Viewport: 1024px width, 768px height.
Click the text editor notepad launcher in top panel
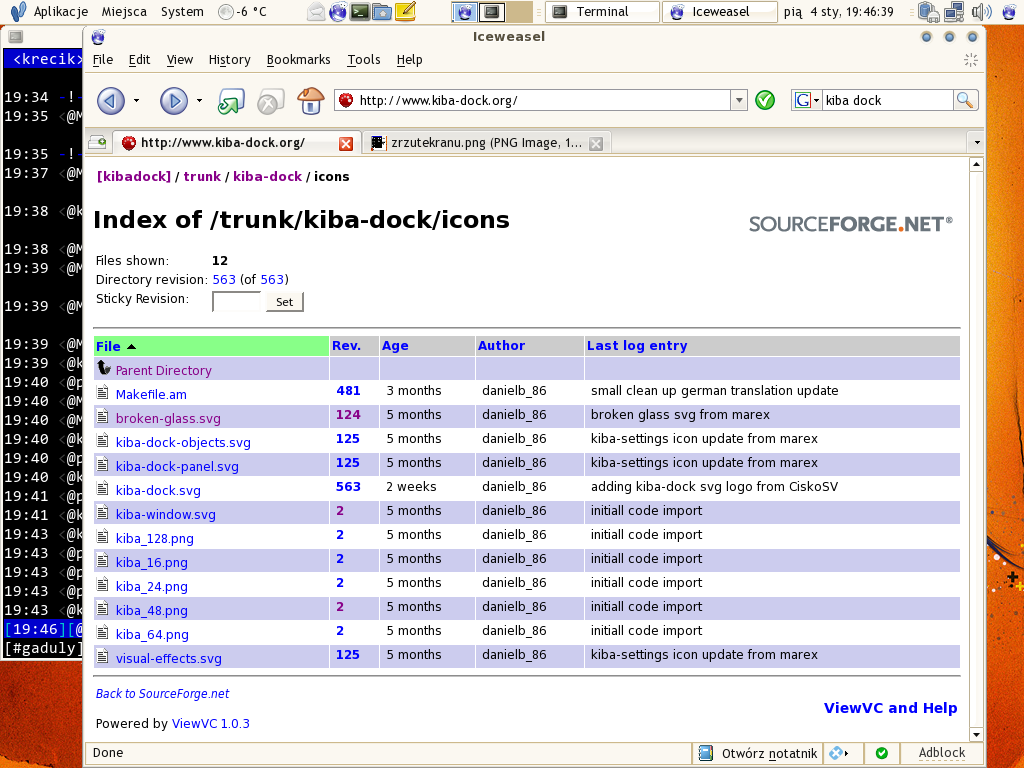406,11
